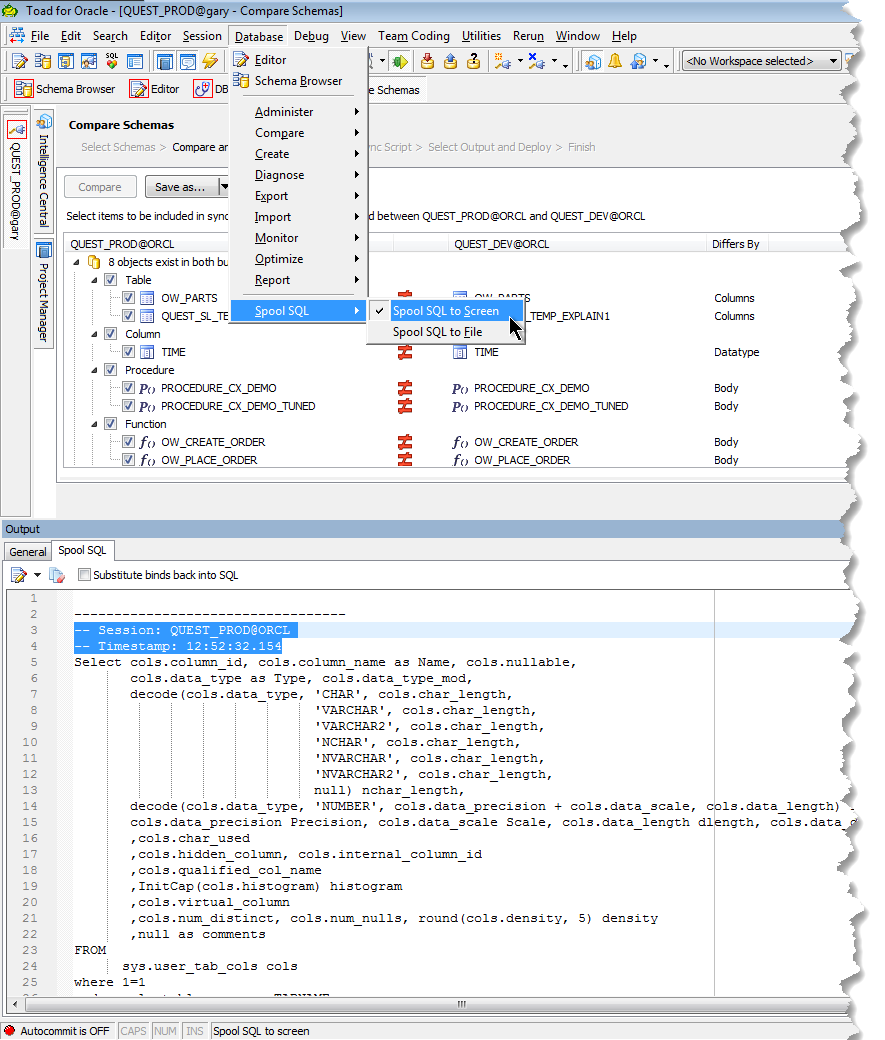Open the Administer submenu

tap(299, 112)
